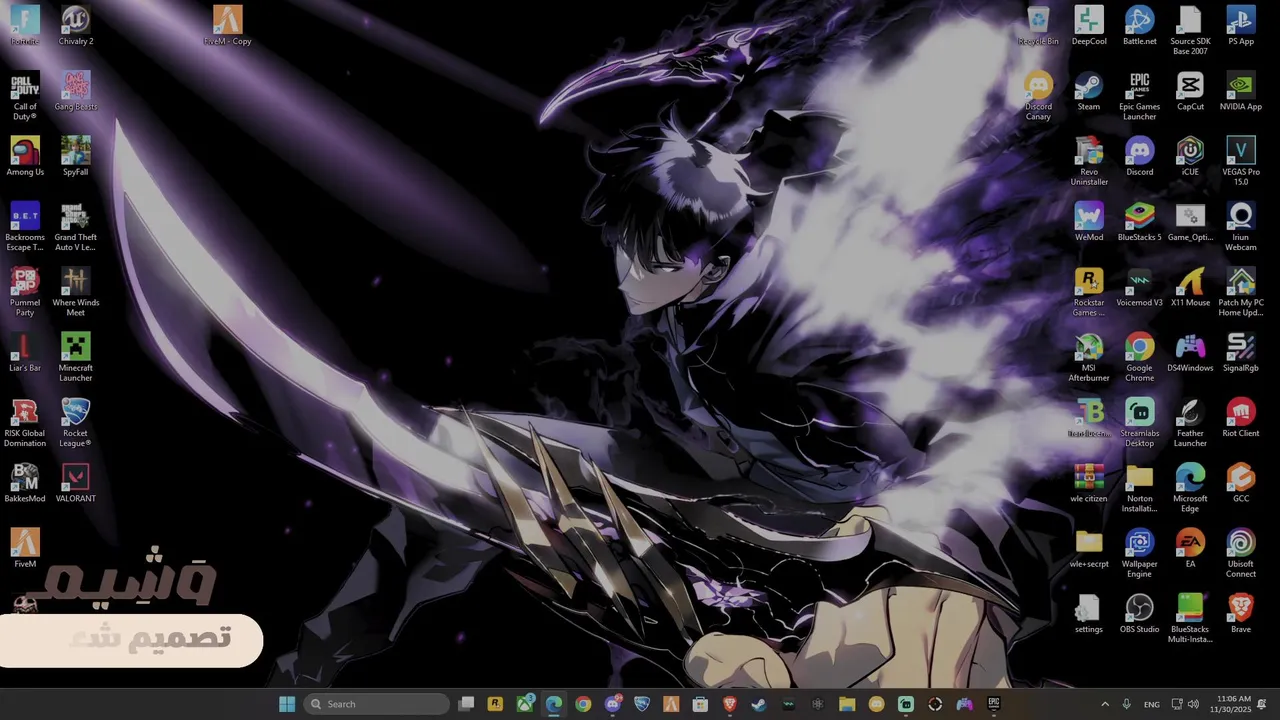This screenshot has height=720, width=1280.
Task: Select the Voicemod V3 desktop icon
Action: point(1140,287)
